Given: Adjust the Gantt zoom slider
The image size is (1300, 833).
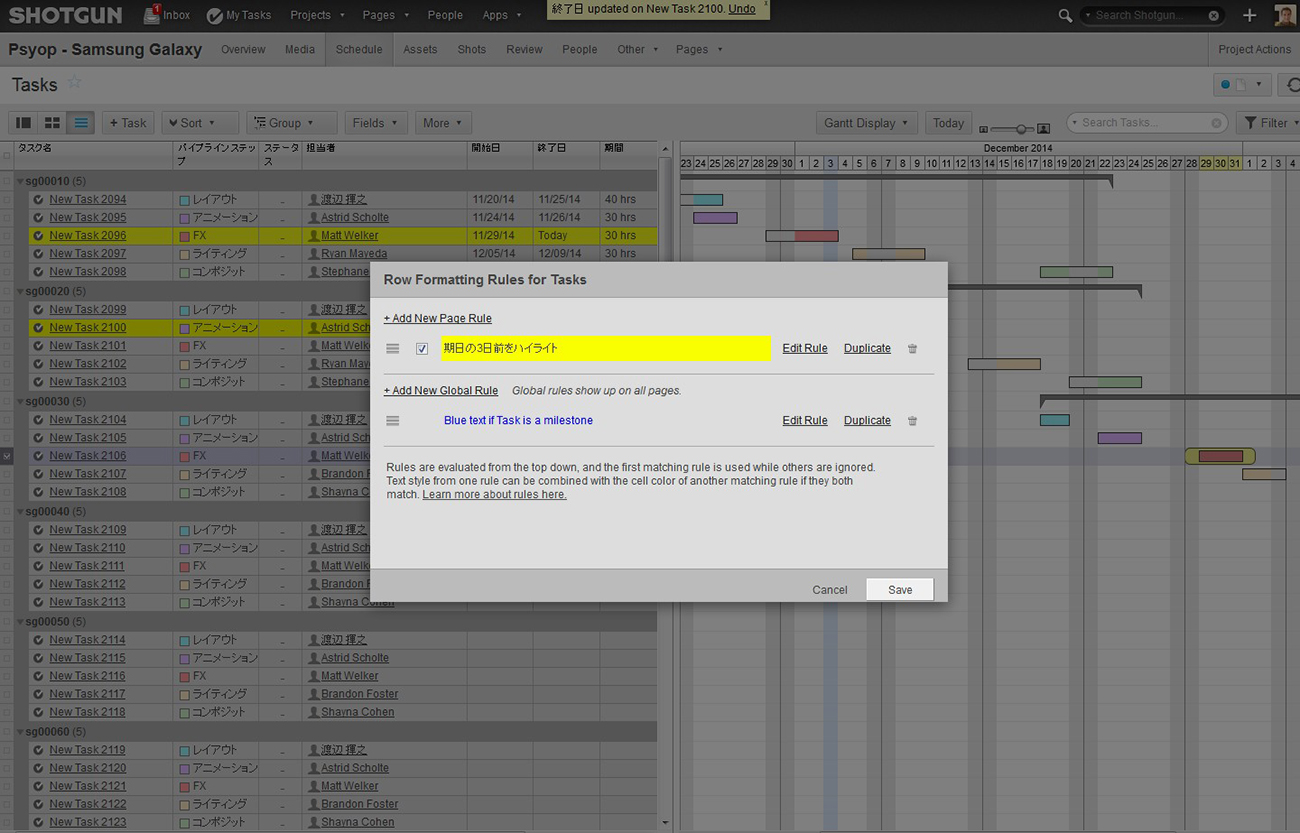Looking at the screenshot, I should pos(1022,129).
